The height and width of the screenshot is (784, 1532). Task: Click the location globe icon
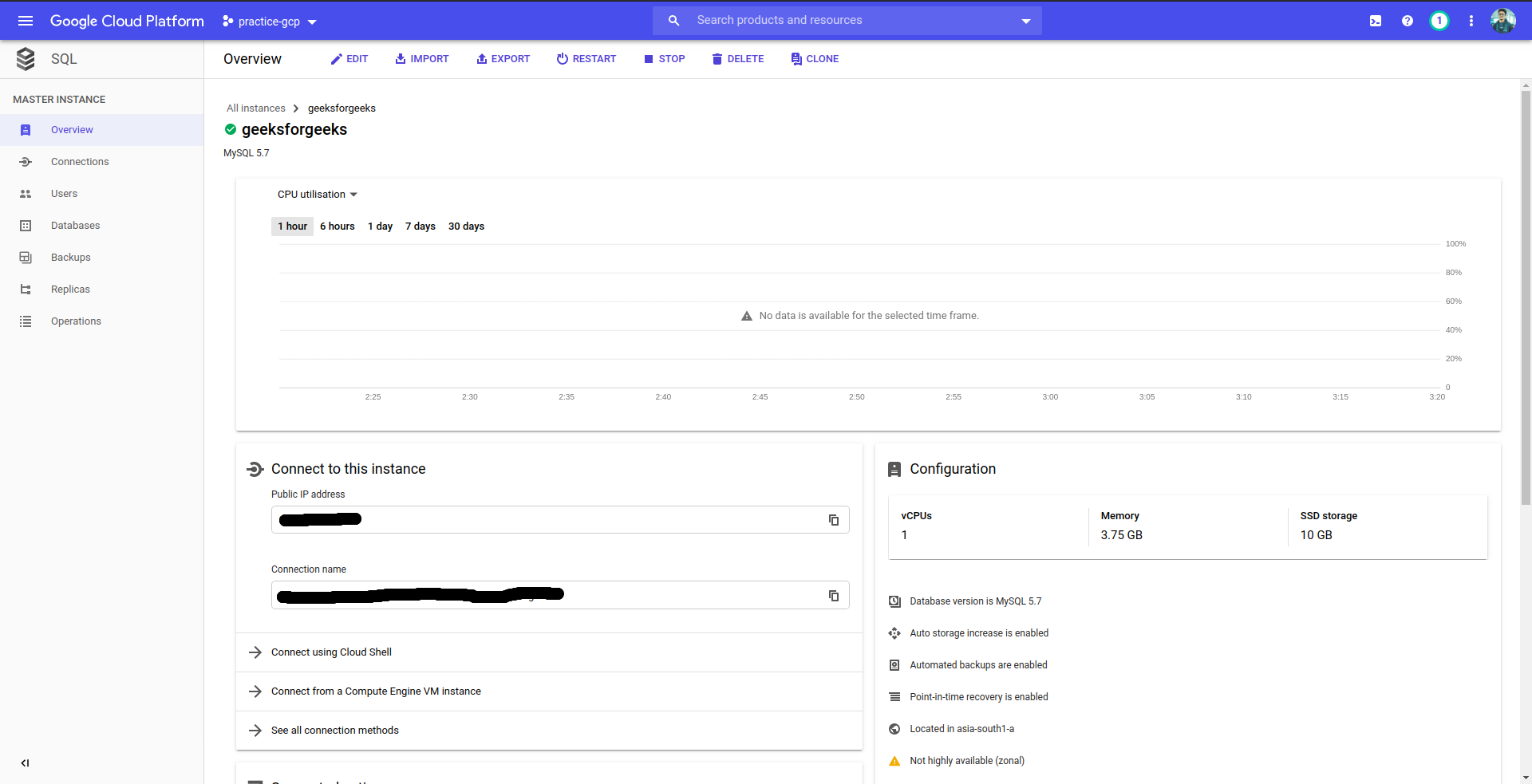pyautogui.click(x=894, y=729)
